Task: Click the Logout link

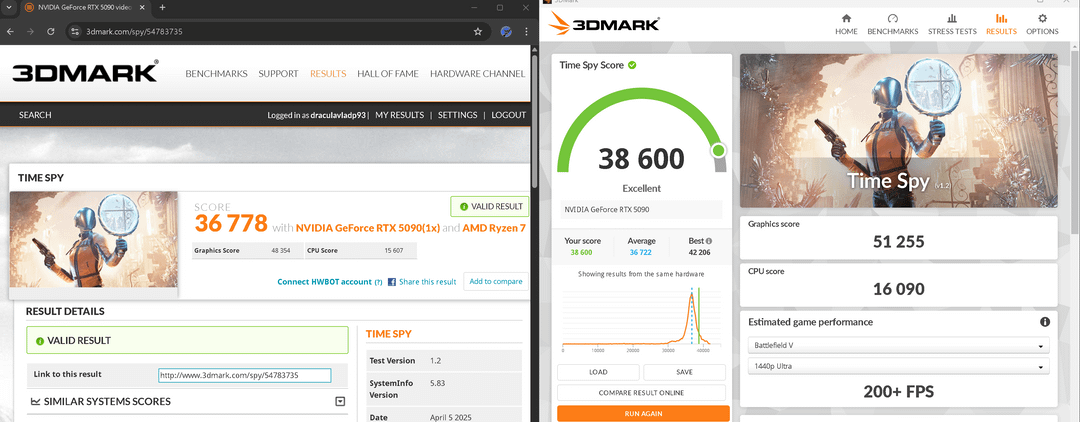Action: [x=509, y=115]
